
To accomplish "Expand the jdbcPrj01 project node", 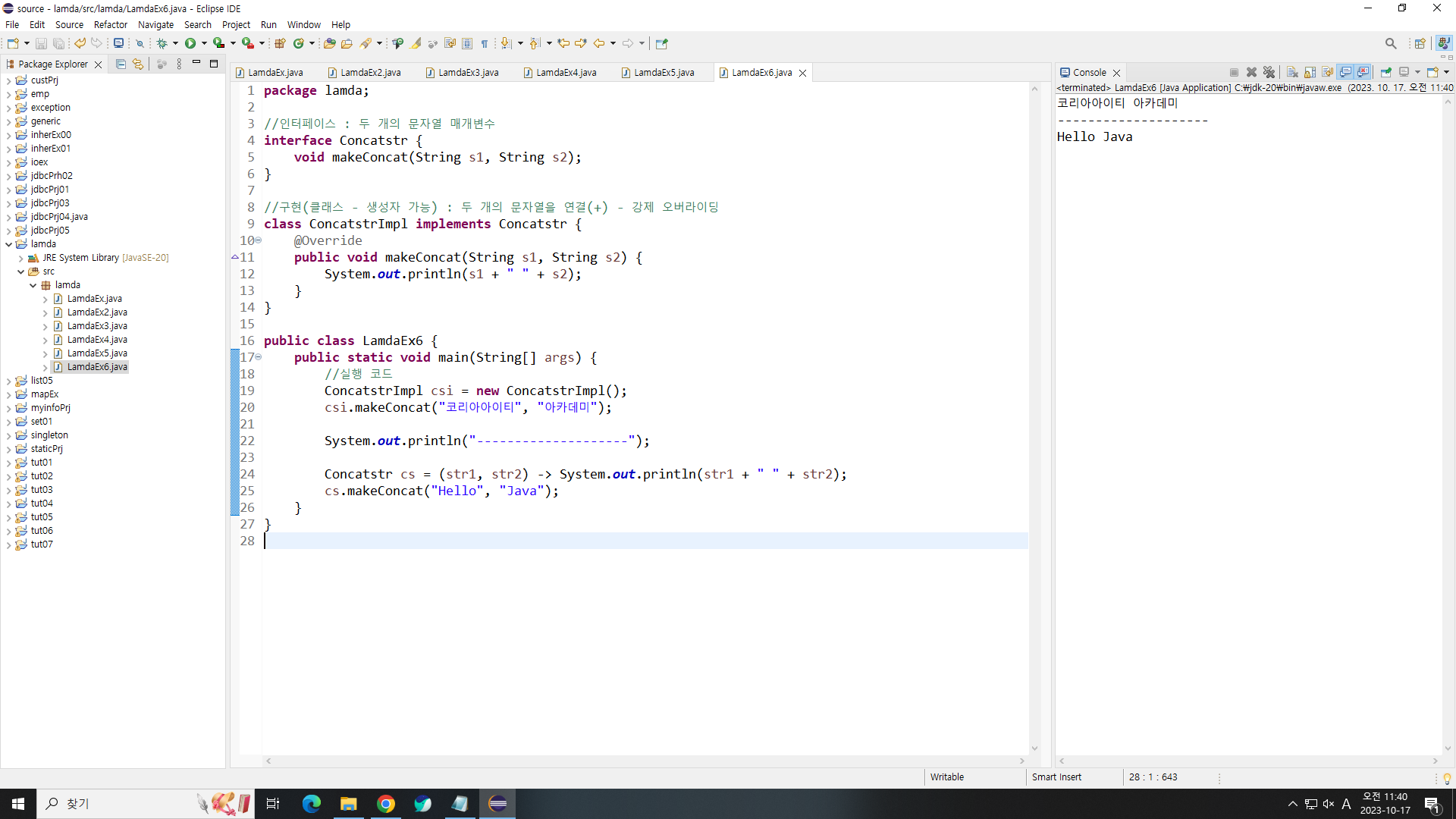I will click(9, 190).
